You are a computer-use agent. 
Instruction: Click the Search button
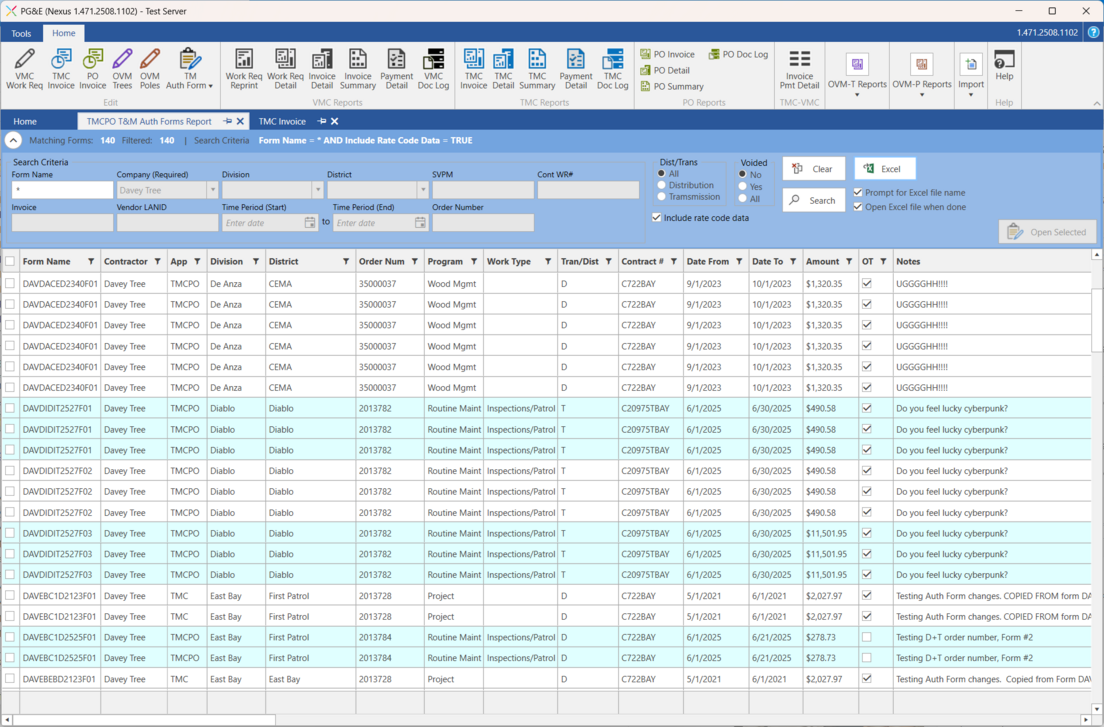click(813, 200)
